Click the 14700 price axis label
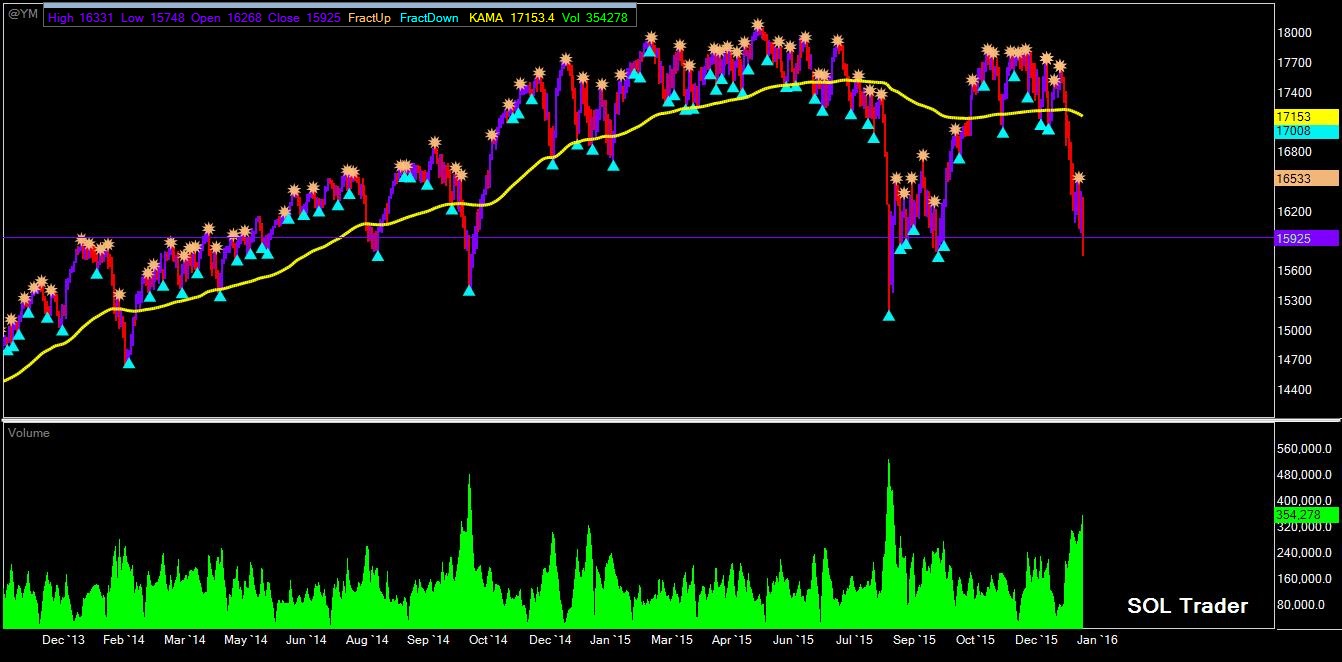 click(x=1294, y=360)
